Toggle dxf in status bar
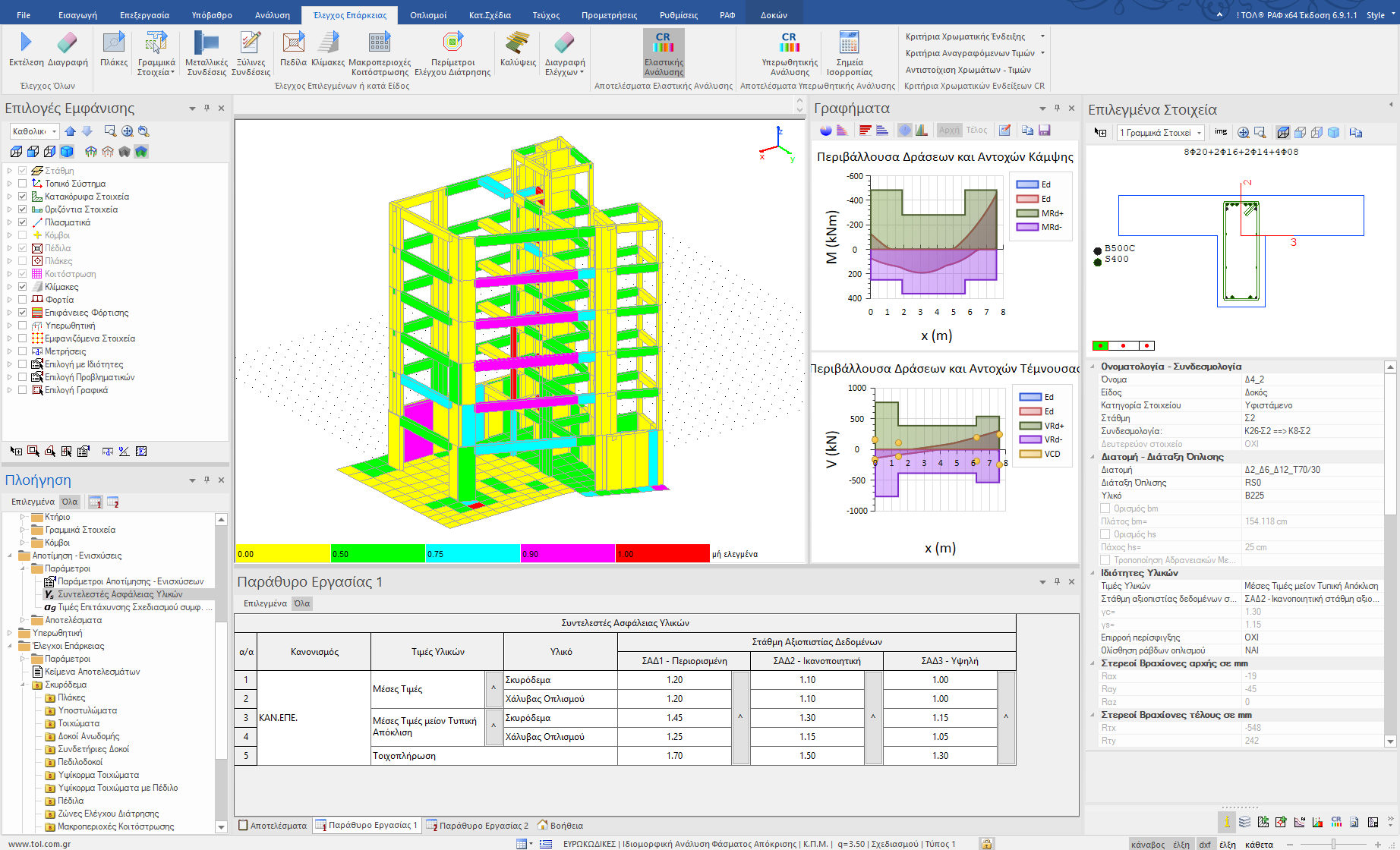 (x=1205, y=844)
